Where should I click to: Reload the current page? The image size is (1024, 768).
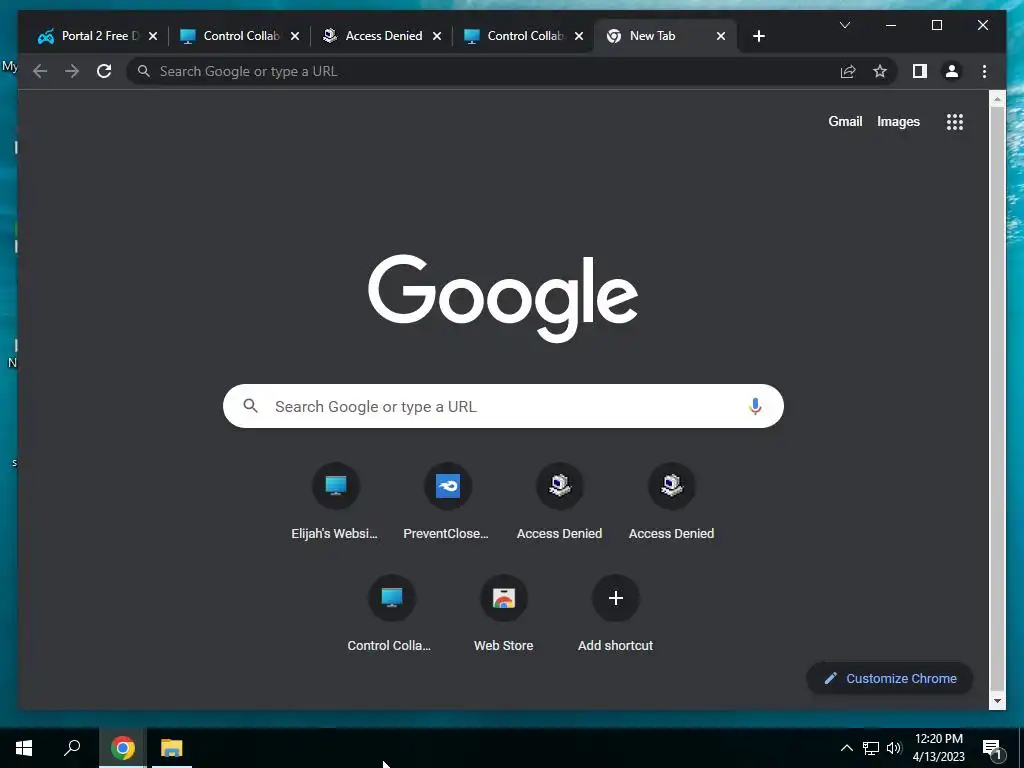pyautogui.click(x=104, y=71)
